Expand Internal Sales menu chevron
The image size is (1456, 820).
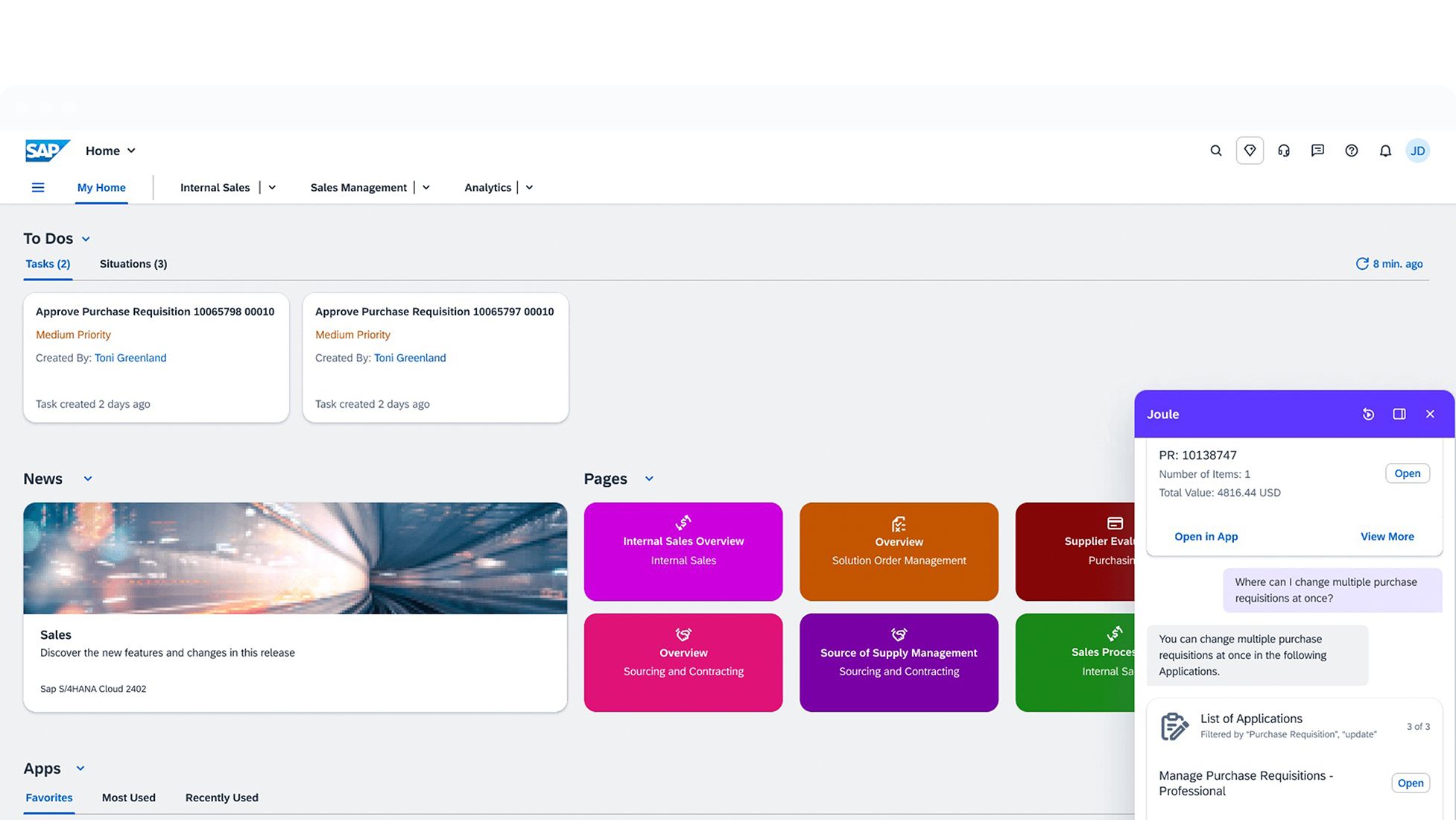click(x=272, y=187)
